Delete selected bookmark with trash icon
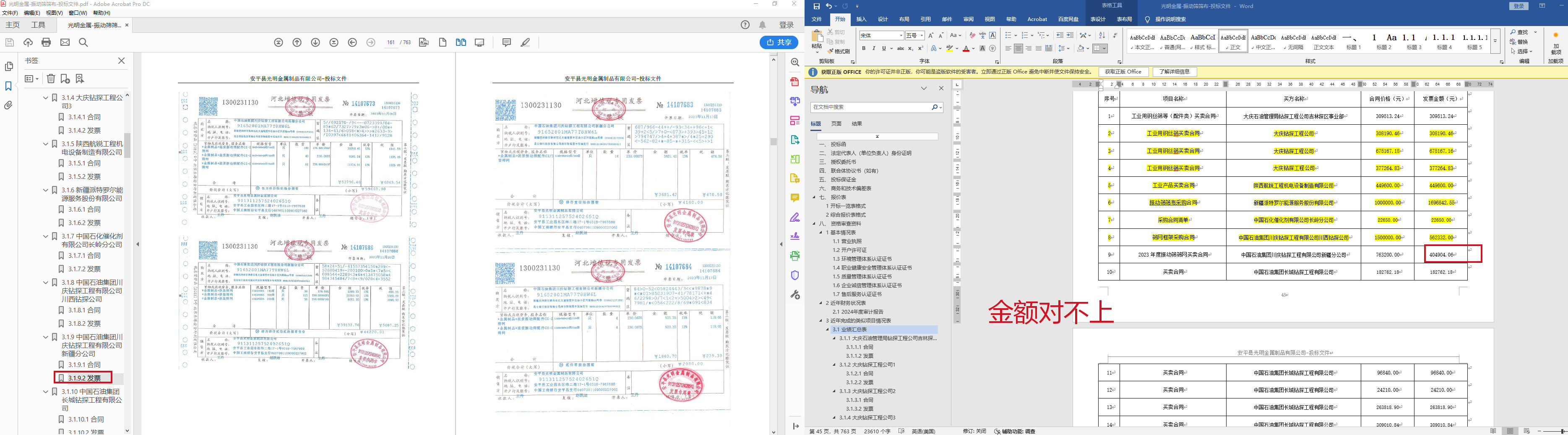 point(51,79)
